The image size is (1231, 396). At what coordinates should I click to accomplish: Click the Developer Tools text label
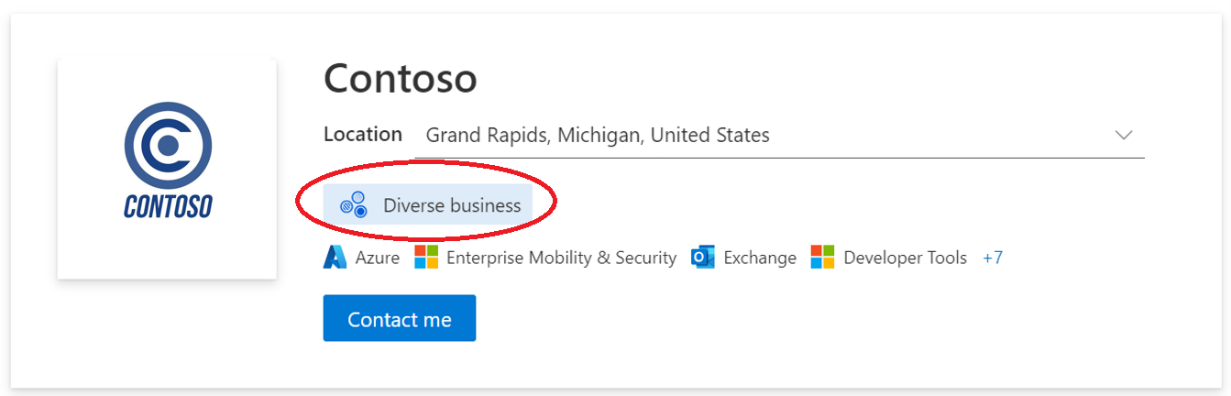pos(905,258)
